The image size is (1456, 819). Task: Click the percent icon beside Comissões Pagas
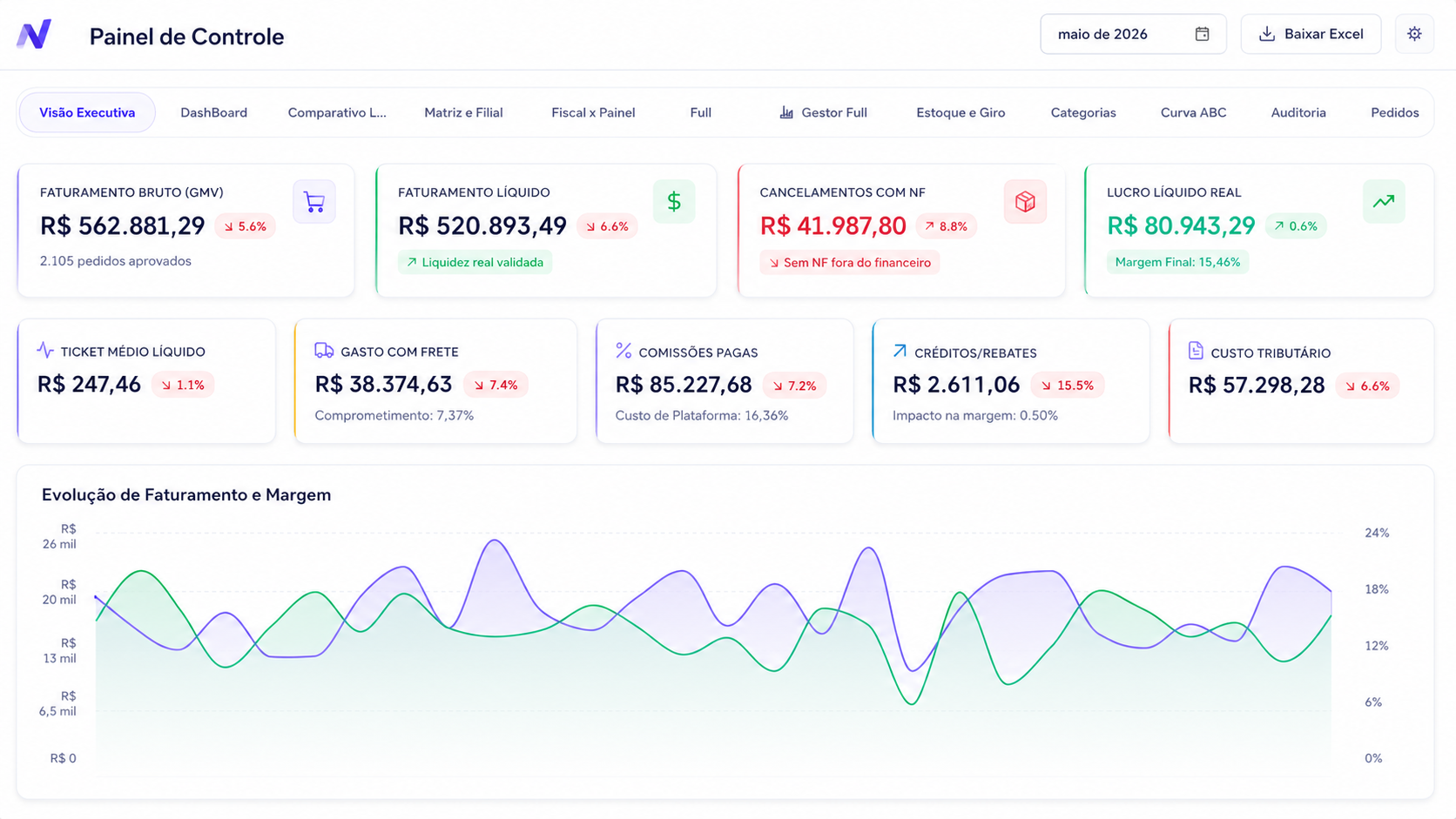click(x=624, y=351)
